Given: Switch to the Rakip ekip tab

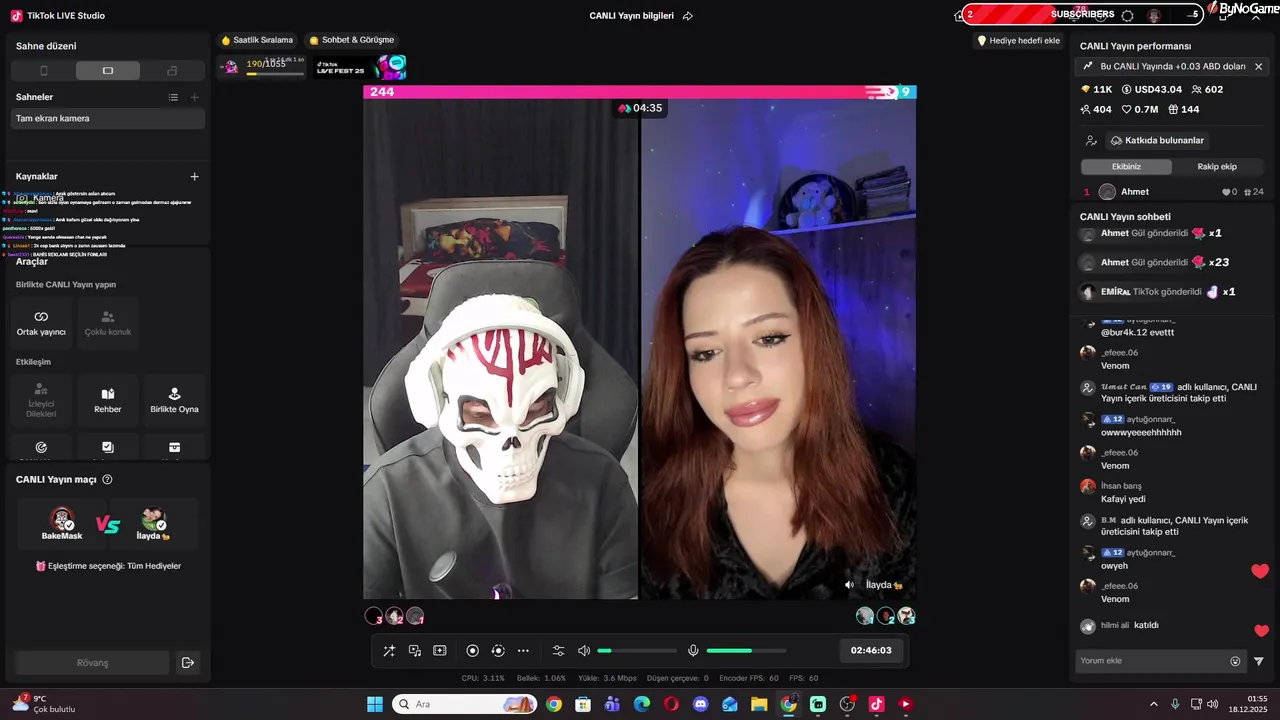Looking at the screenshot, I should [1217, 167].
